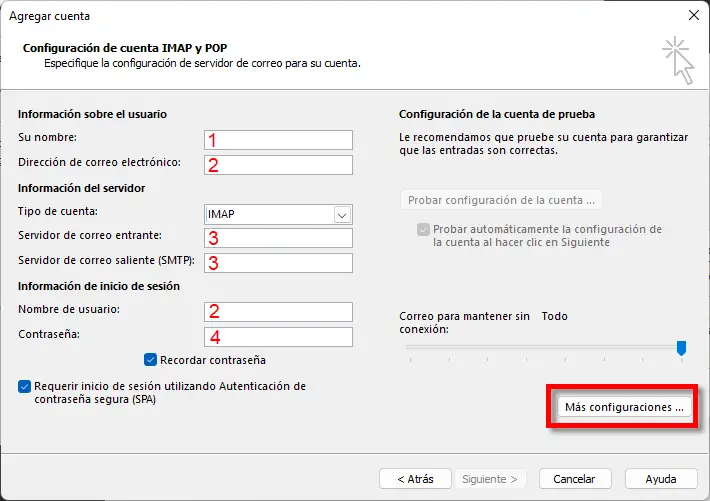Screen dimensions: 710x501
Task: Click the Su nombre input field
Action: (x=278, y=140)
